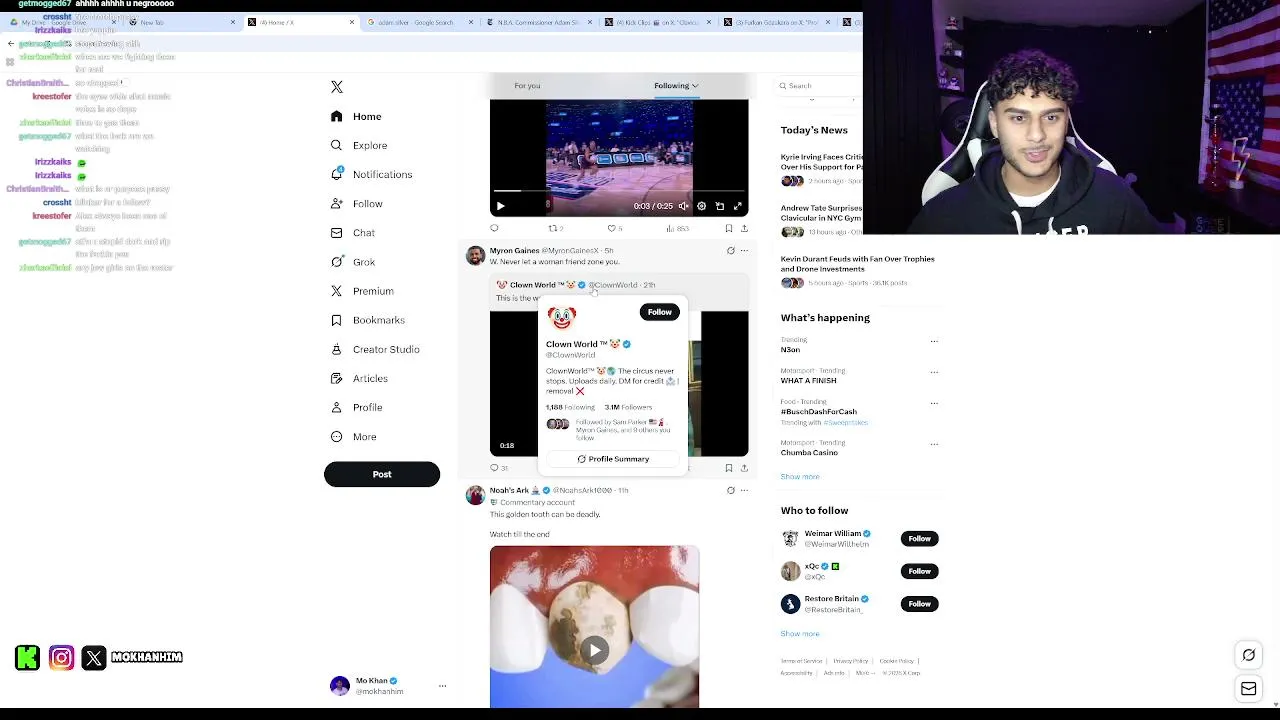Click Grok explain icon on Myron Gaines post

[x=730, y=251]
